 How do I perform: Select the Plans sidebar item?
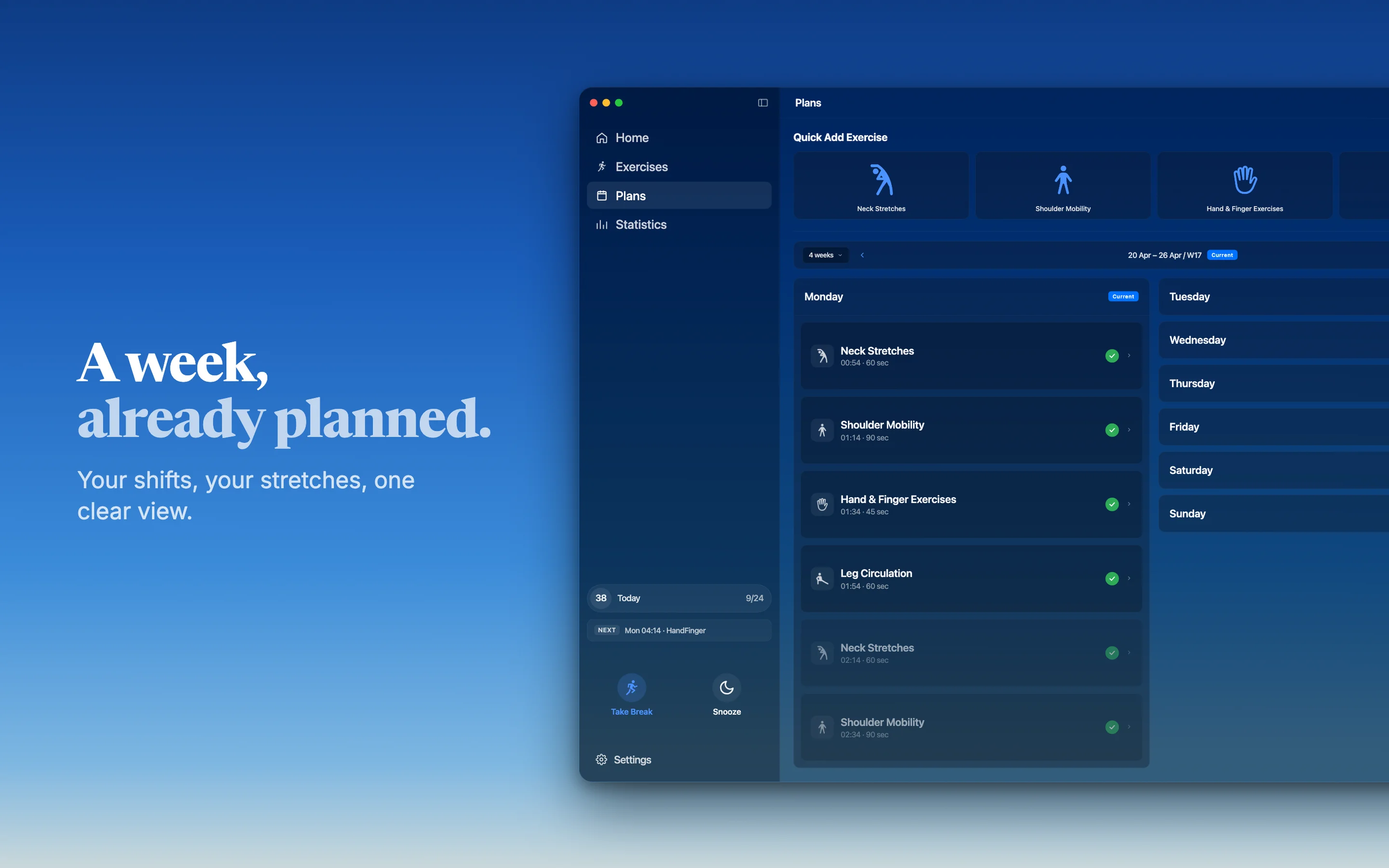(679, 196)
